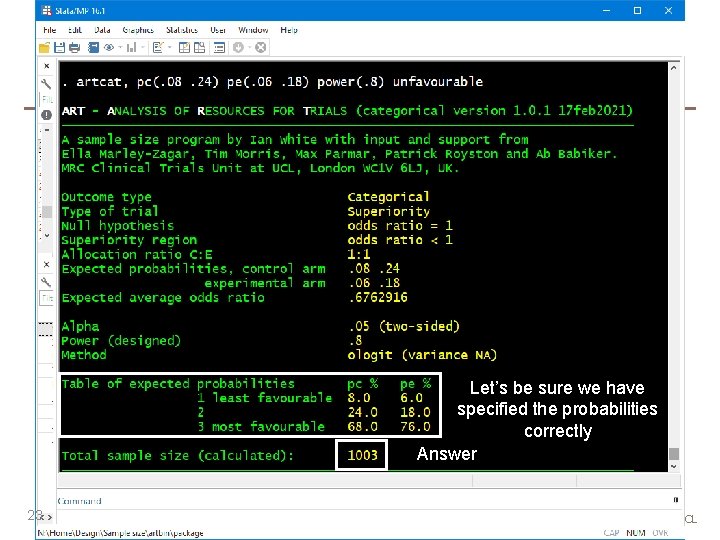Click the '1:1' allocation ratio value
720x540 pixels.
pos(359,254)
